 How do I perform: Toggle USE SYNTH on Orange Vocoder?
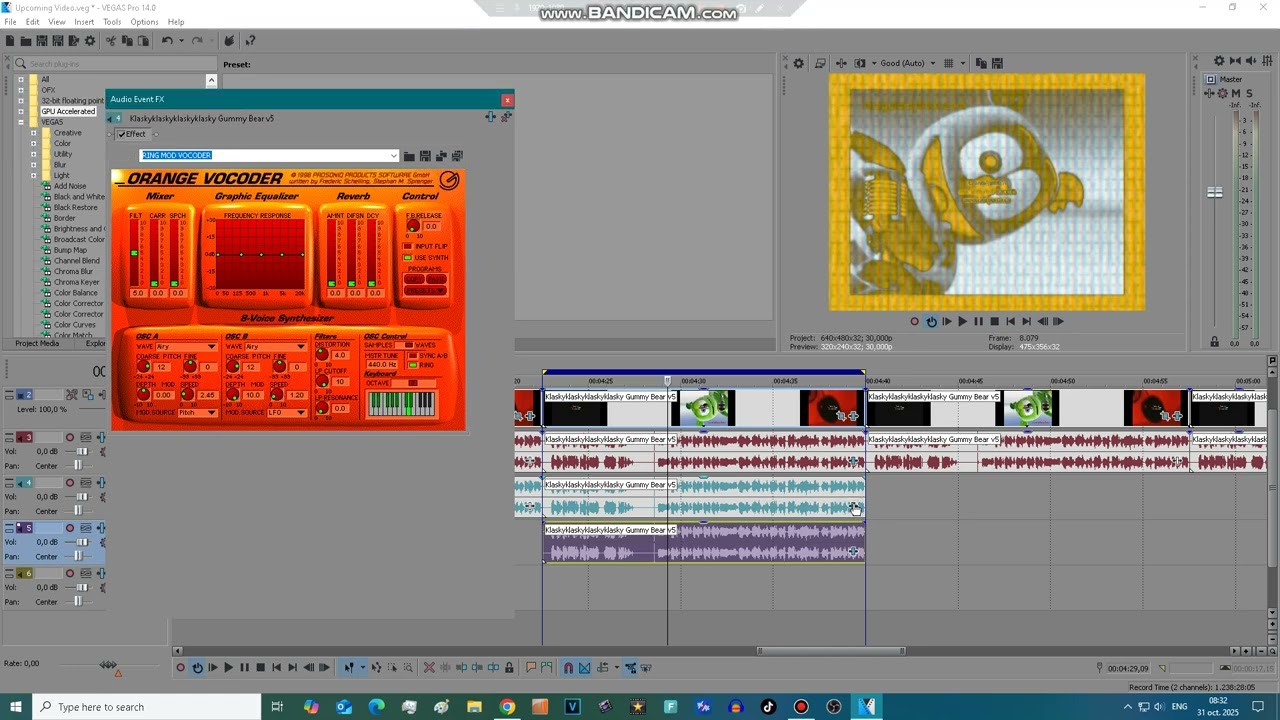(x=408, y=257)
